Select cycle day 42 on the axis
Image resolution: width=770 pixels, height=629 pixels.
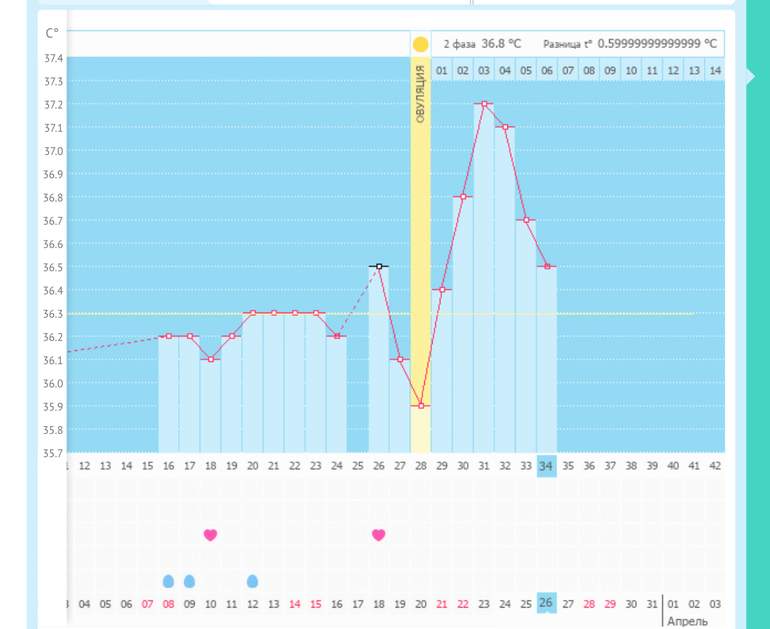point(714,466)
